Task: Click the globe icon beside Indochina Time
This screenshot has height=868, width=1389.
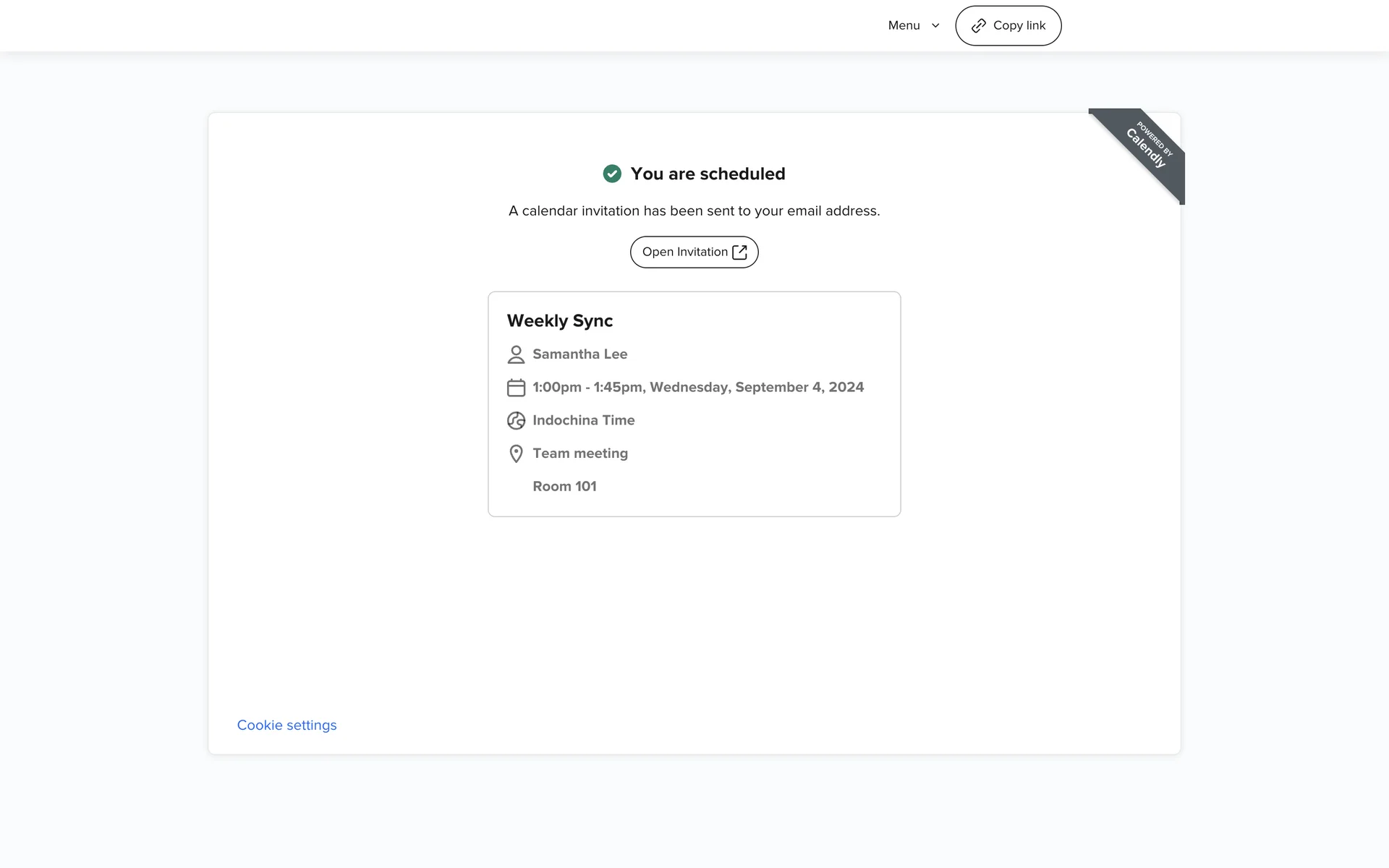Action: (x=516, y=420)
